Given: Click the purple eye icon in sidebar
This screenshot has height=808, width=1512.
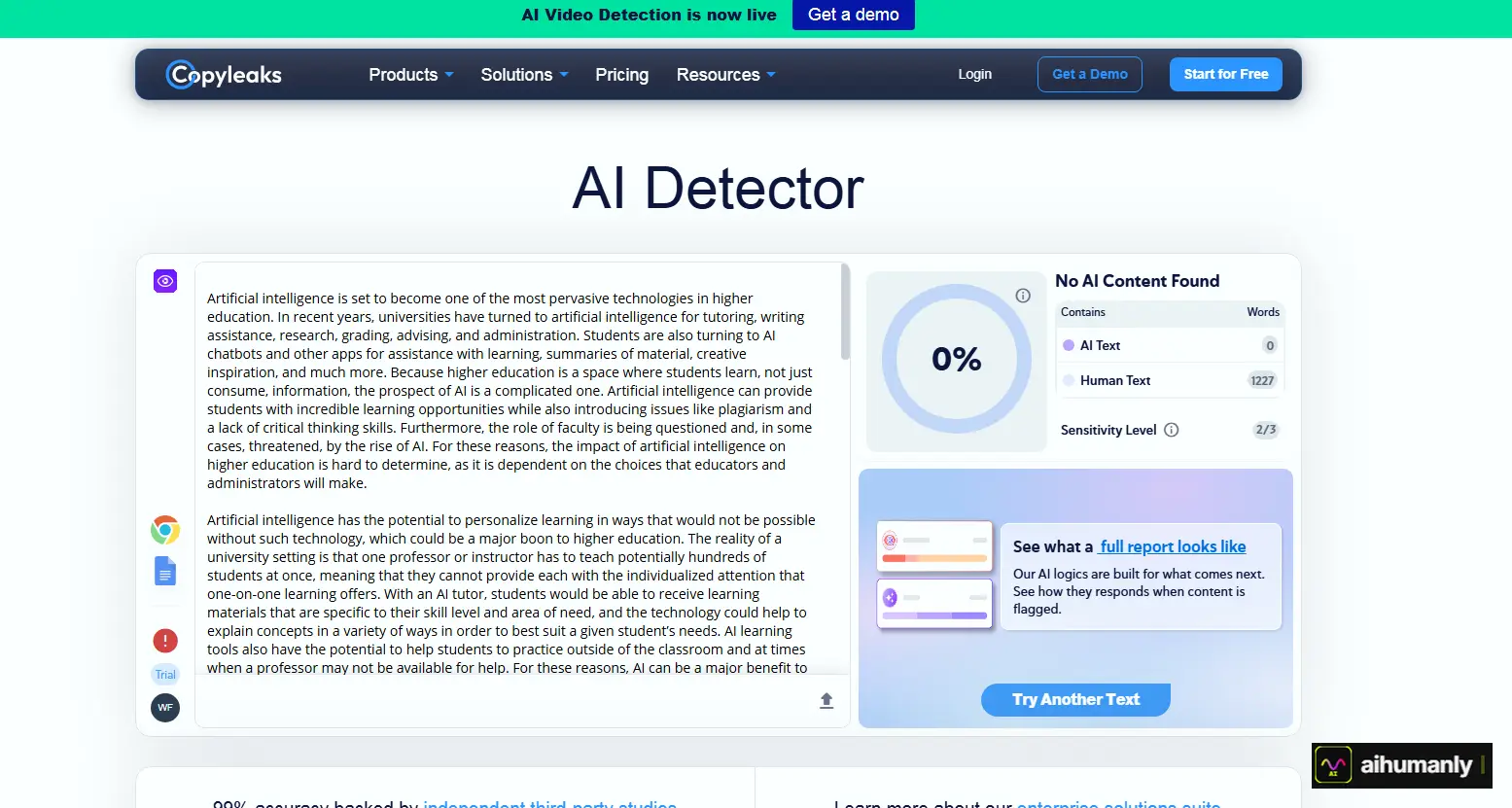Looking at the screenshot, I should click(165, 281).
